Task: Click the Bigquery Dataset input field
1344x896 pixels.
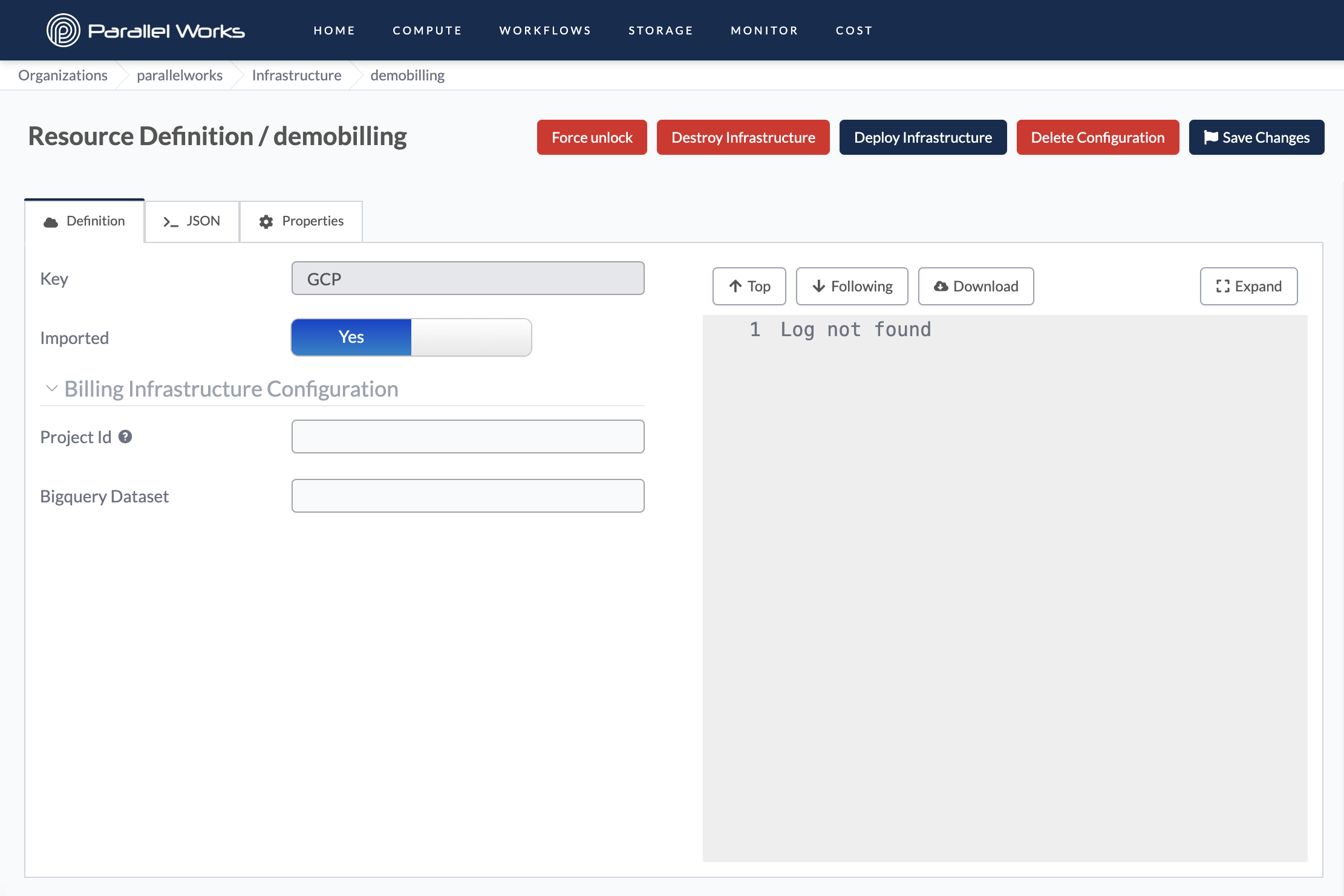Action: coord(468,495)
